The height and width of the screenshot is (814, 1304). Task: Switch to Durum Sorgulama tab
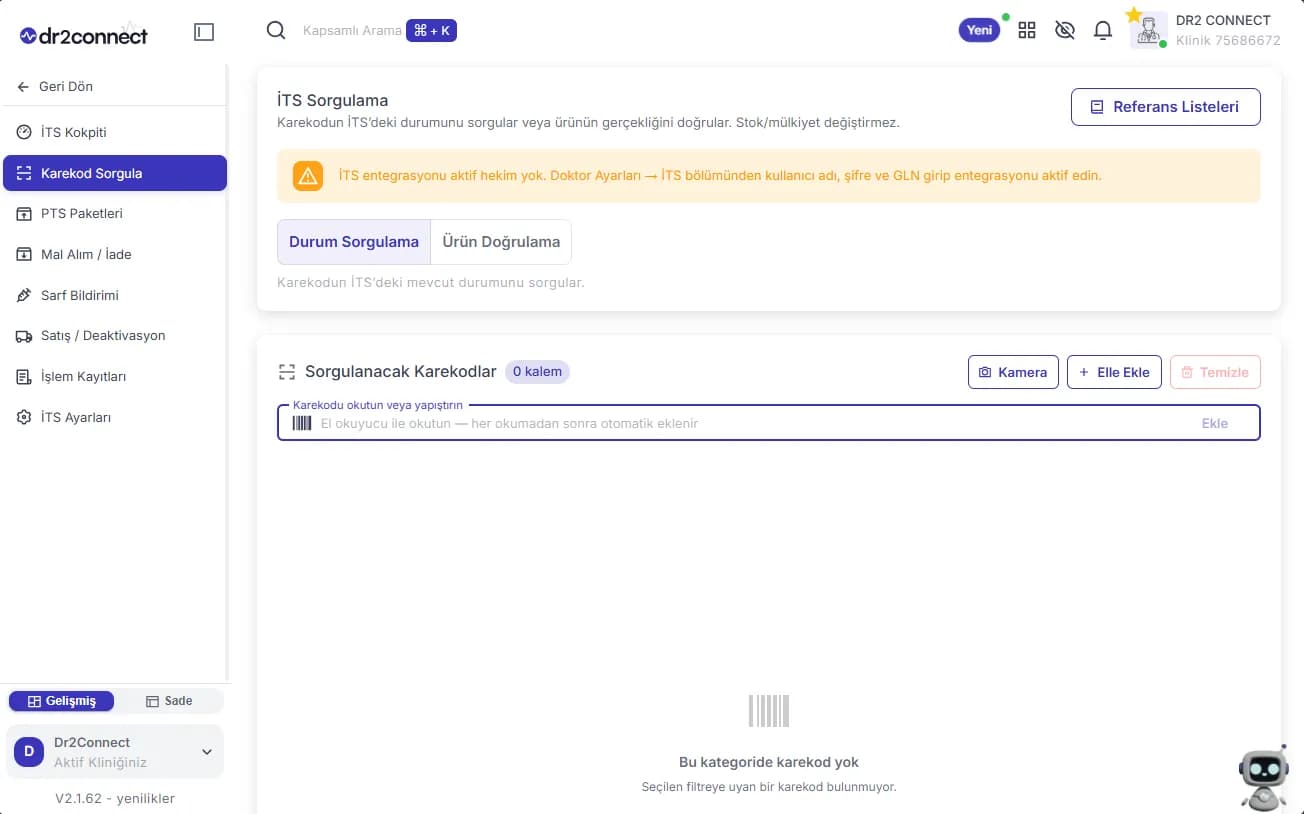coord(354,242)
